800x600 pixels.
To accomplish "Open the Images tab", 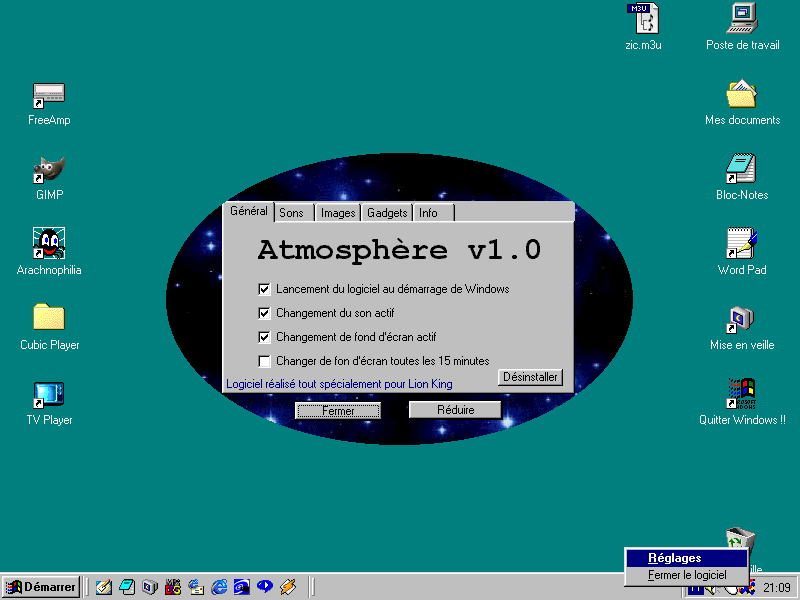I will pos(338,213).
